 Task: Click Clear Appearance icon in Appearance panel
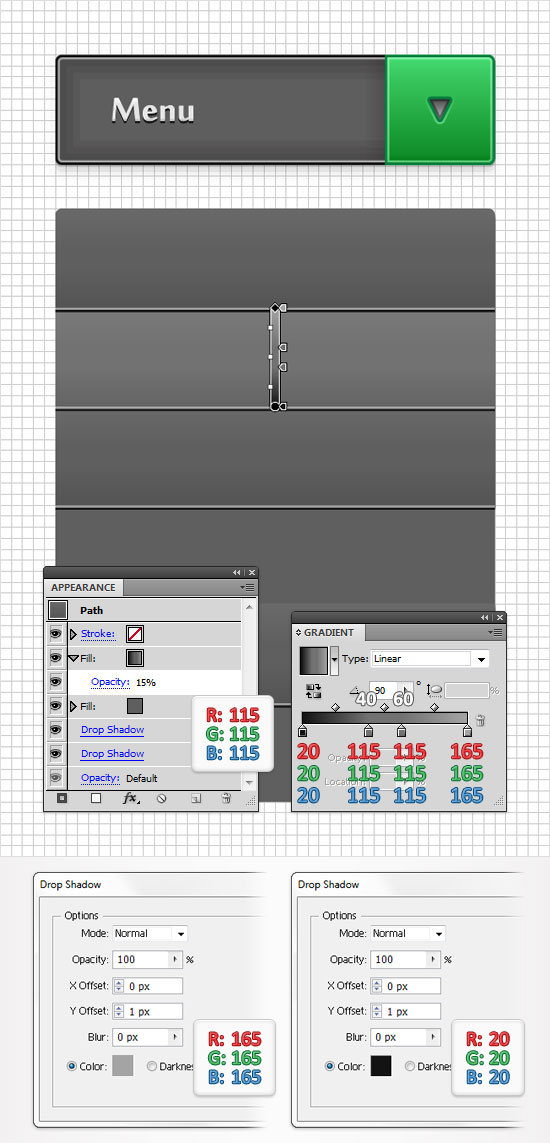pos(162,798)
